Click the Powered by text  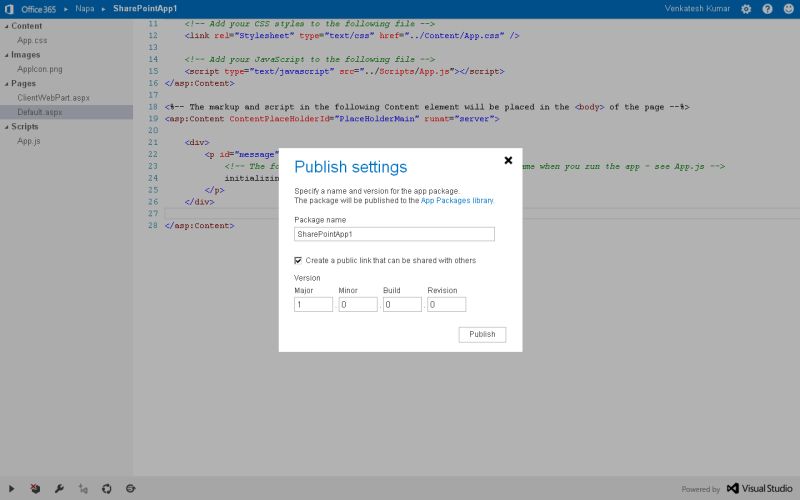[701, 489]
